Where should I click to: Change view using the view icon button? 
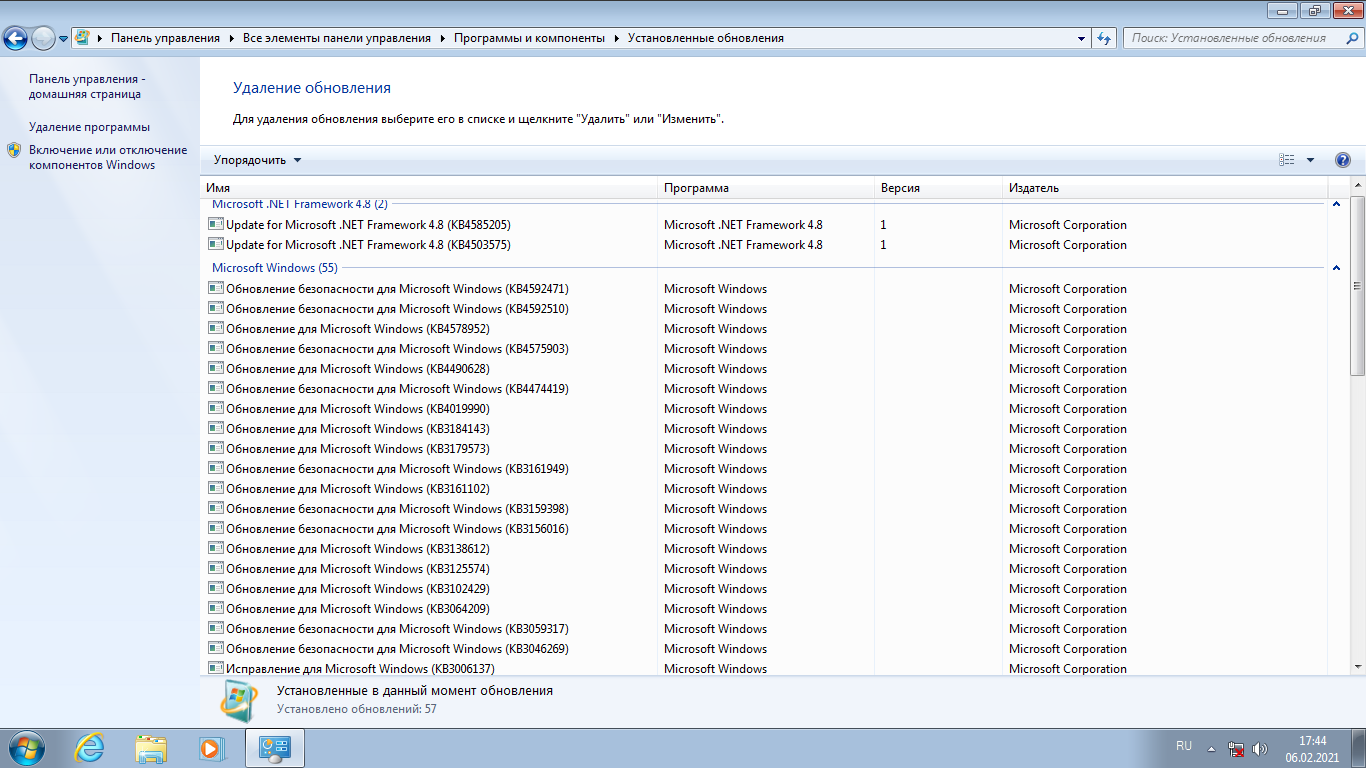tap(1287, 160)
